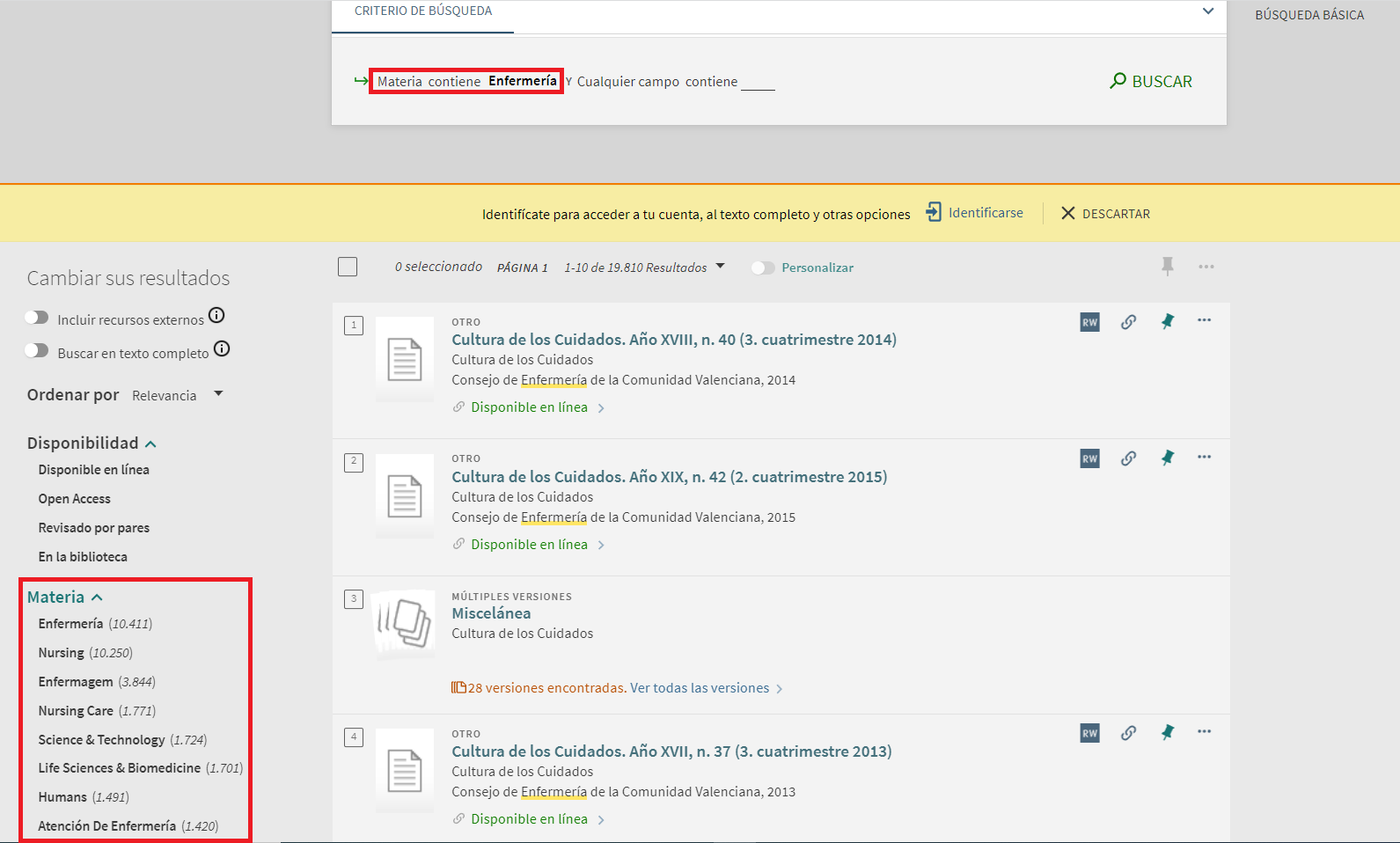This screenshot has width=1400, height=843.
Task: Open the results toolbar ellipsis menu
Action: (1206, 267)
